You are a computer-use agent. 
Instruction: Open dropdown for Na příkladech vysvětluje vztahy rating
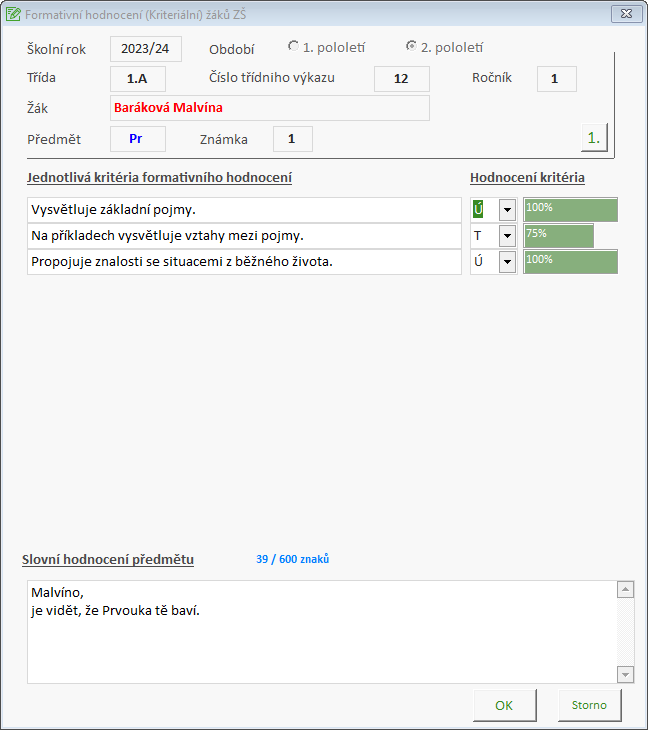507,236
